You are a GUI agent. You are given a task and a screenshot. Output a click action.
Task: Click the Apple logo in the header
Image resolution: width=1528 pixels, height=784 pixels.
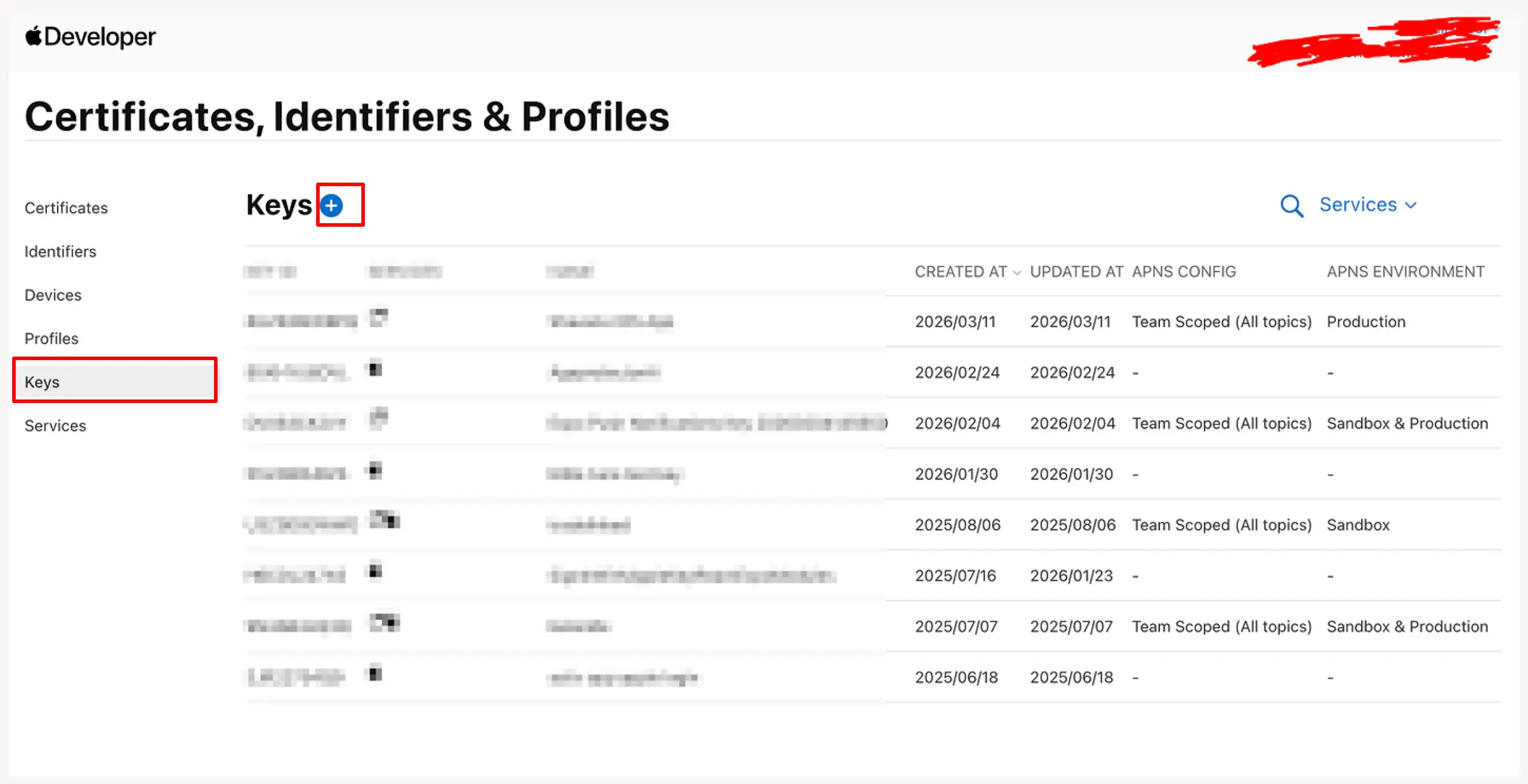tap(34, 35)
